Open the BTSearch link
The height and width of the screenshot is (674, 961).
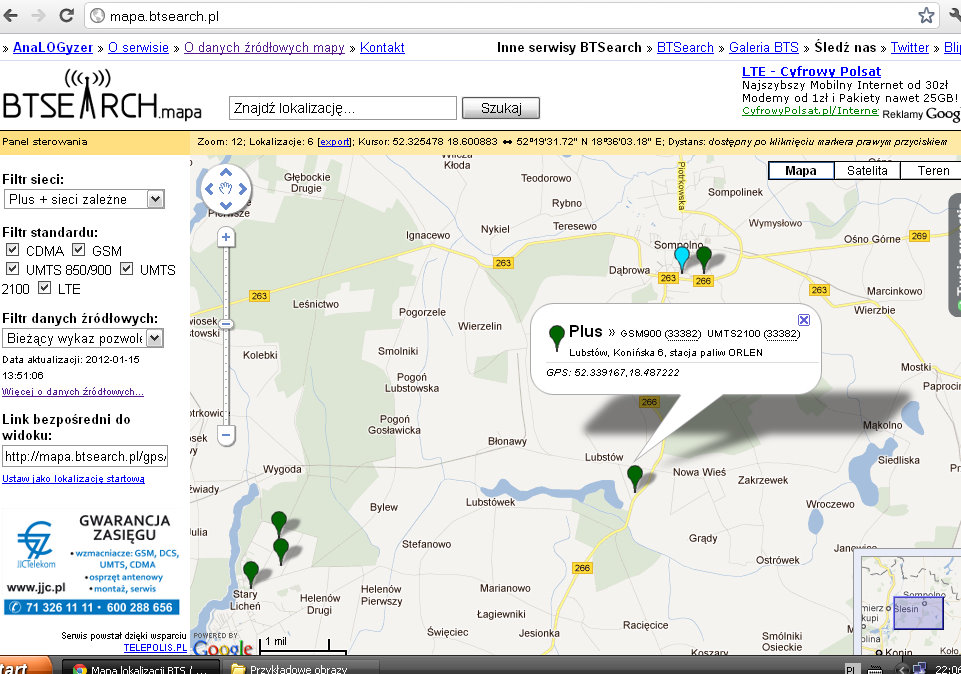point(685,47)
